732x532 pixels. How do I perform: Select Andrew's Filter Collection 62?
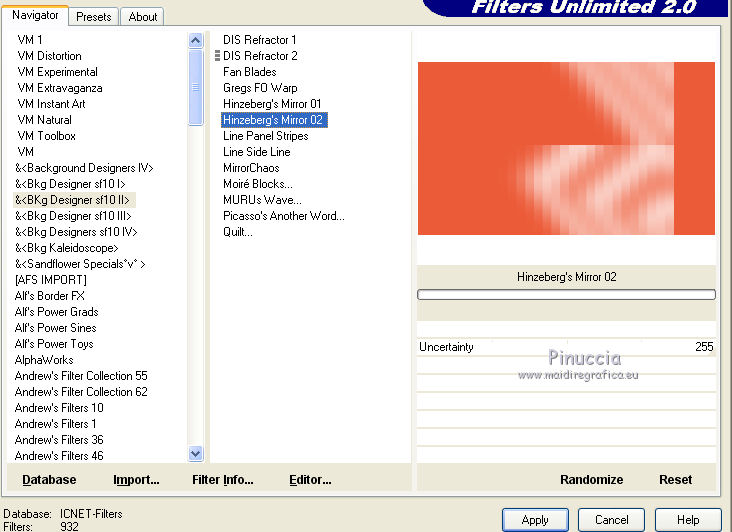click(x=81, y=392)
